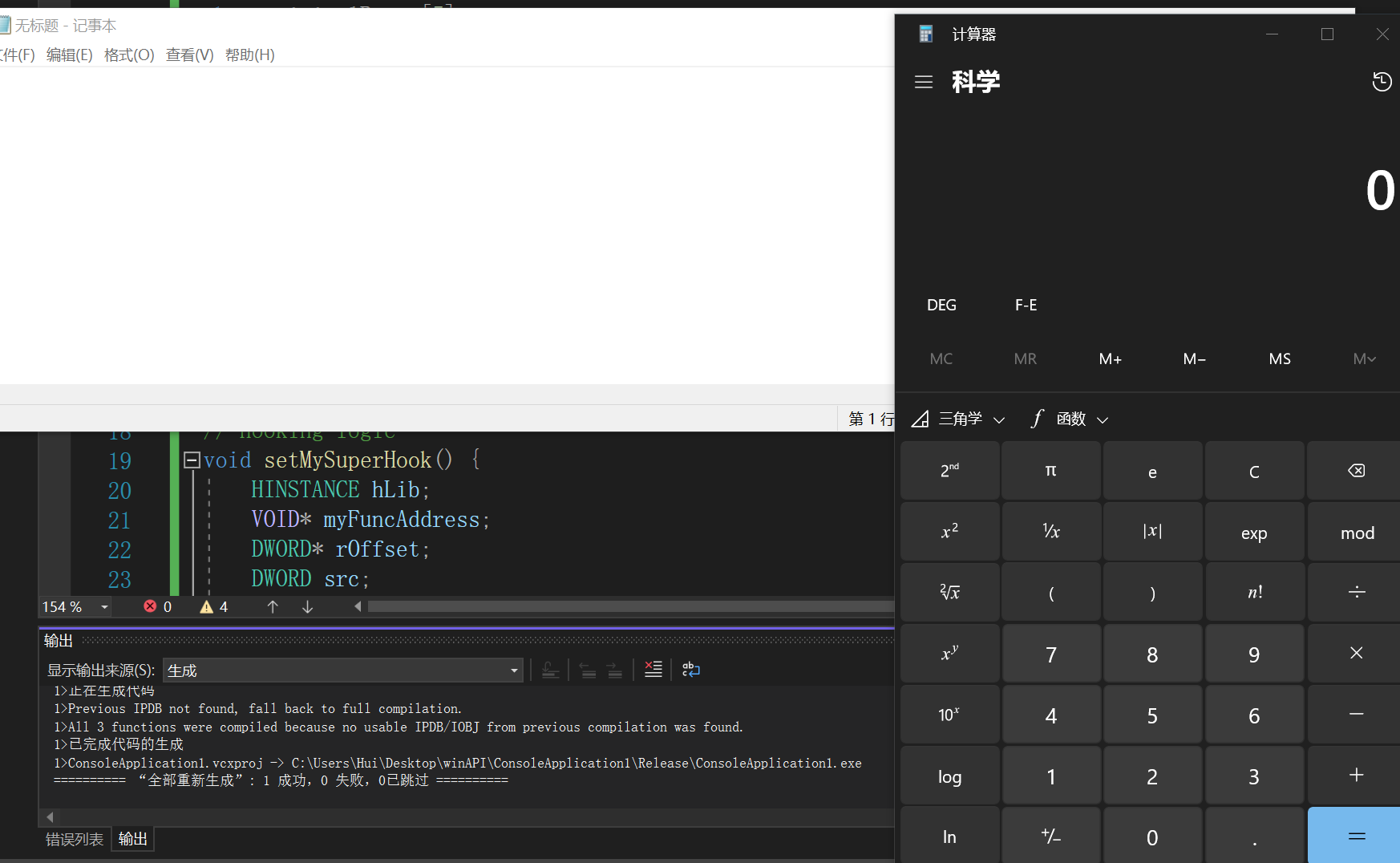This screenshot has height=863, width=1400.
Task: Click the code editor horizontal scrollbar
Action: (630, 606)
